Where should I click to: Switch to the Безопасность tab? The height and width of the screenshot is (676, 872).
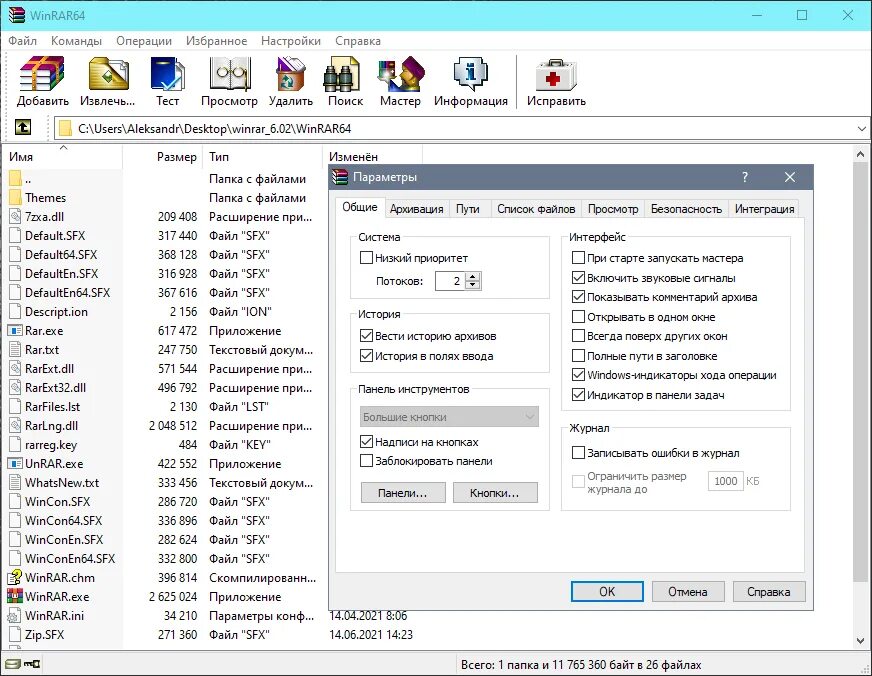click(686, 209)
